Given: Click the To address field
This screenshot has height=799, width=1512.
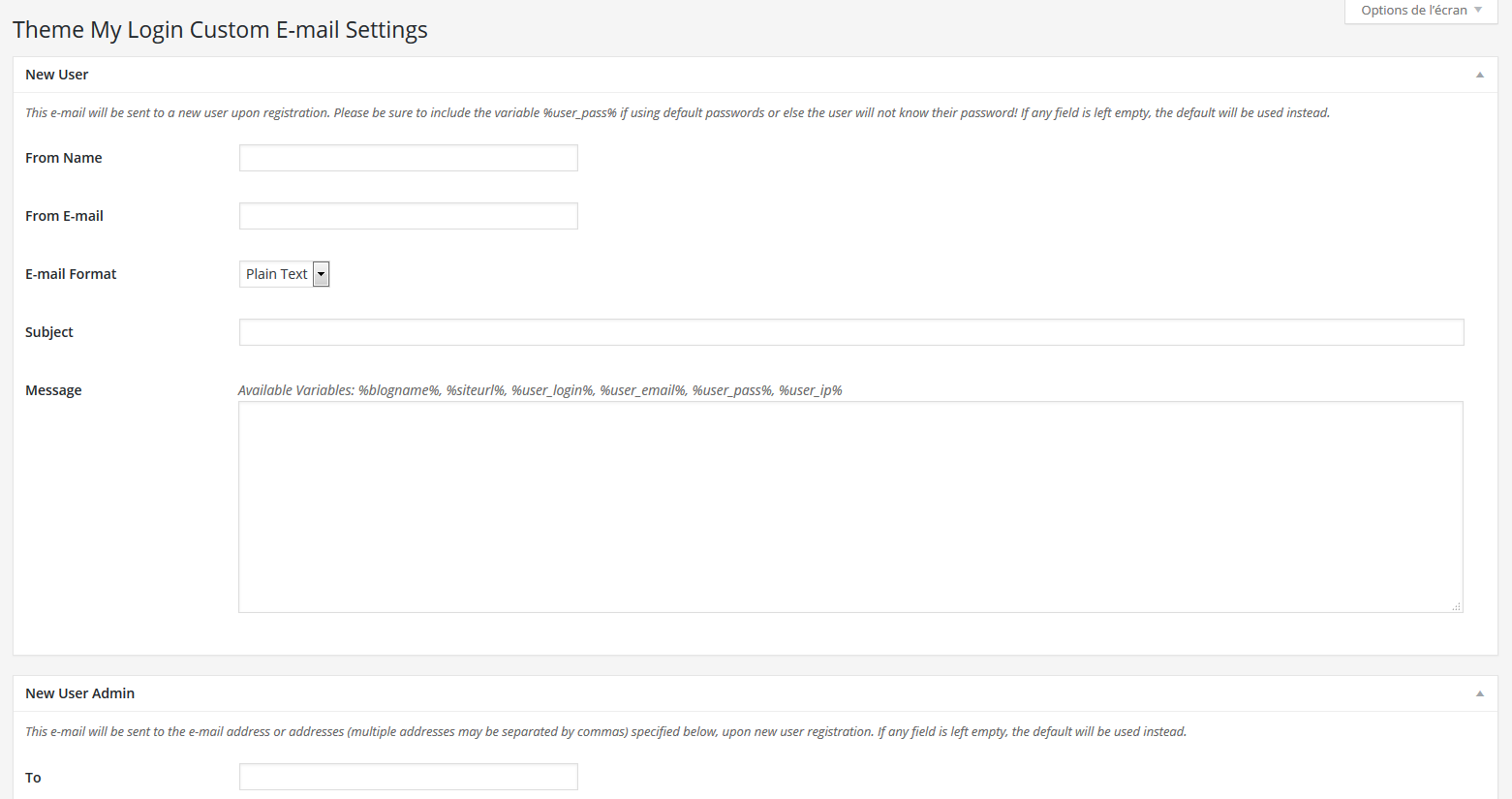Looking at the screenshot, I should click(x=409, y=777).
